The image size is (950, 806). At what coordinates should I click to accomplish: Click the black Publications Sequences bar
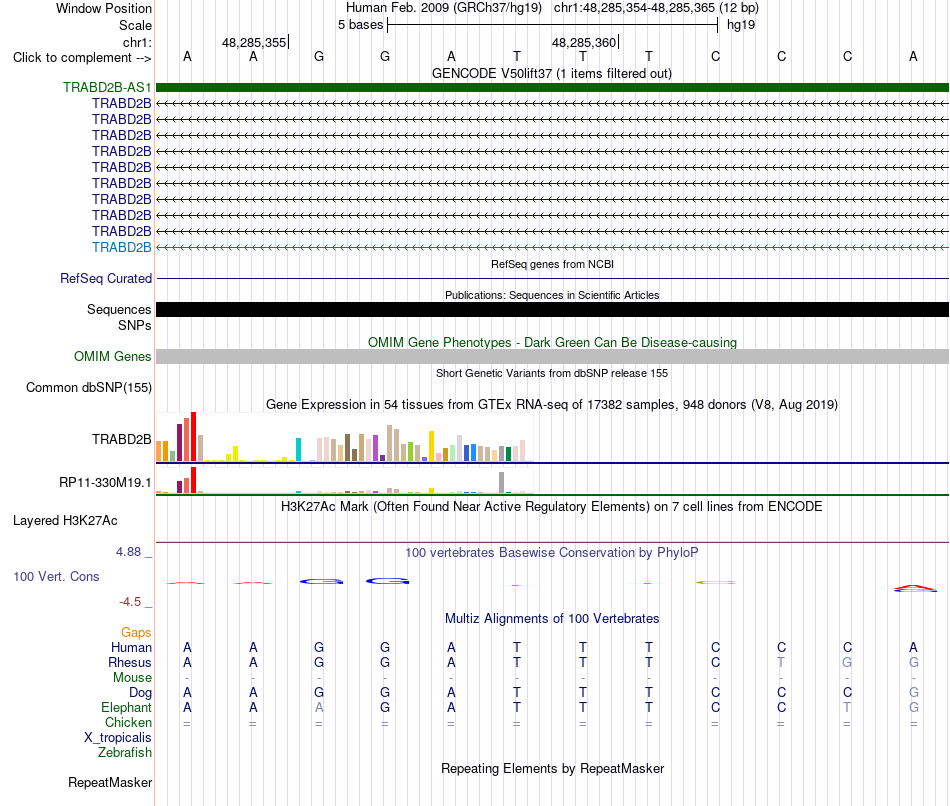[552, 310]
